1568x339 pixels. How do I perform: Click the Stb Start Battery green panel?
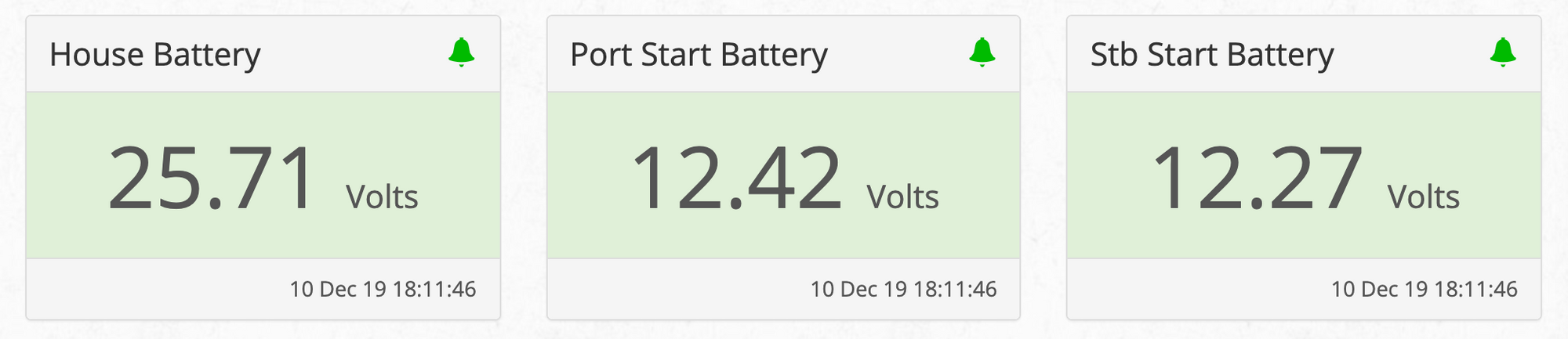click(1304, 175)
